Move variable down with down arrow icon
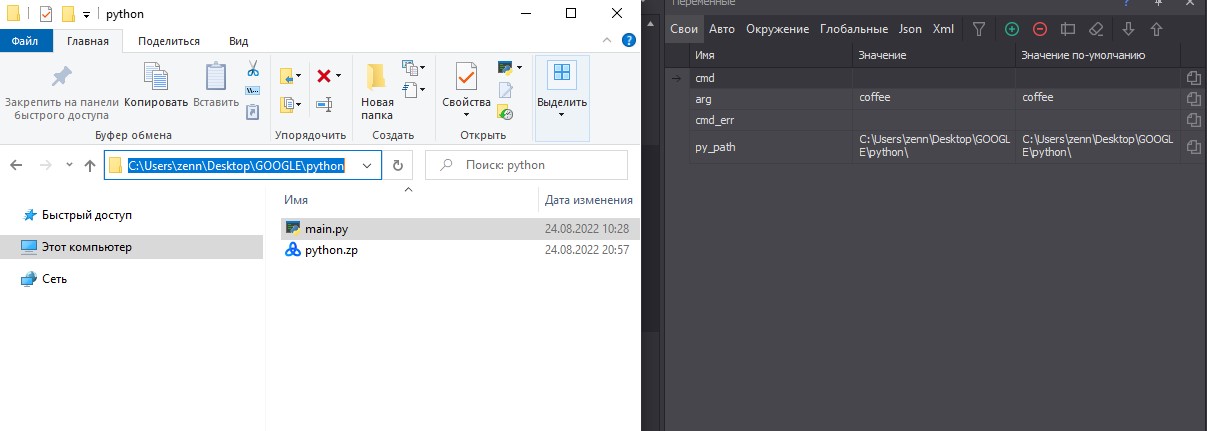1207x431 pixels. pos(1129,29)
